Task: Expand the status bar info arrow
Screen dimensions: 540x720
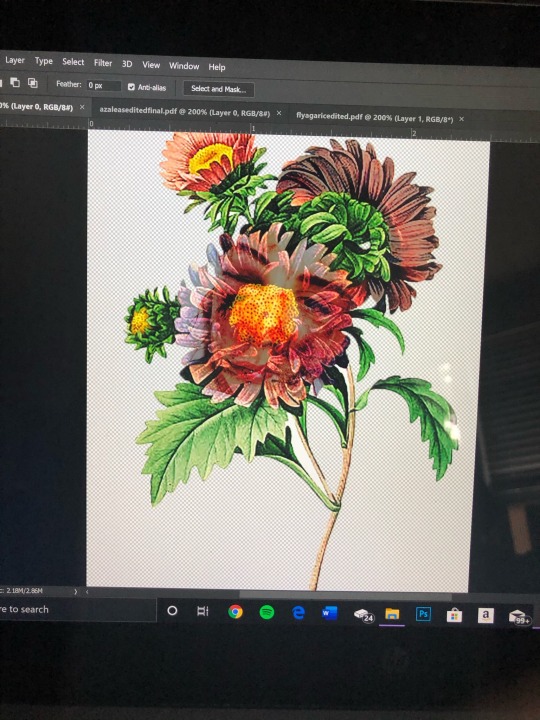Action: tap(76, 592)
